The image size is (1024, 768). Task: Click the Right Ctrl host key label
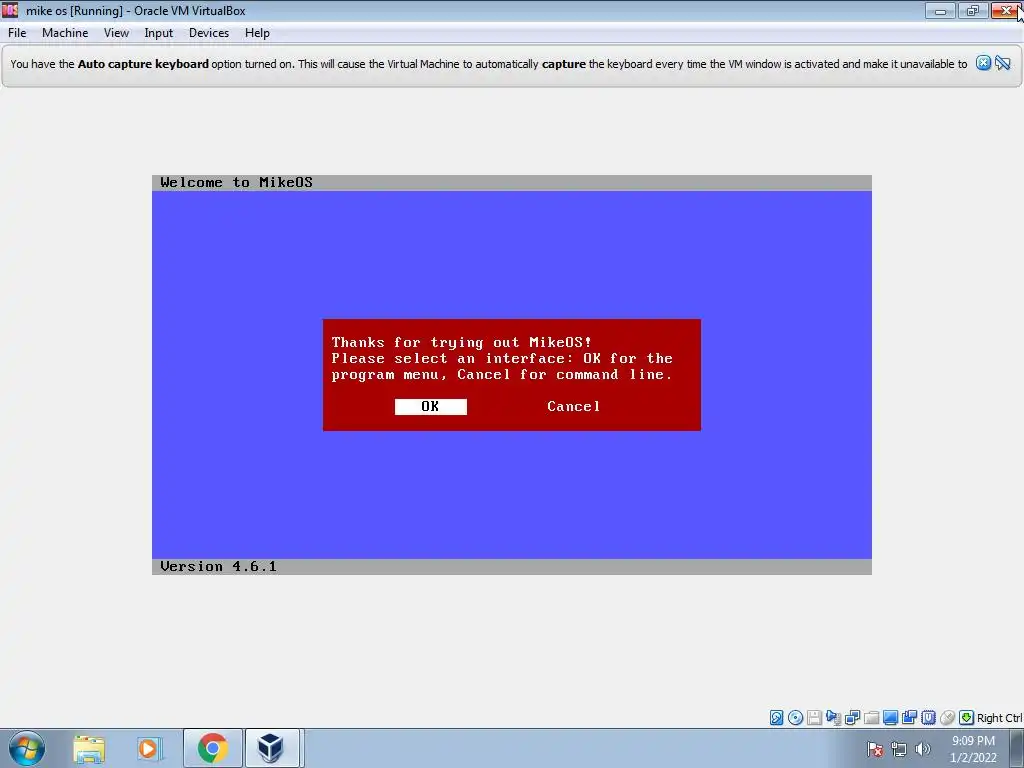(x=1000, y=718)
